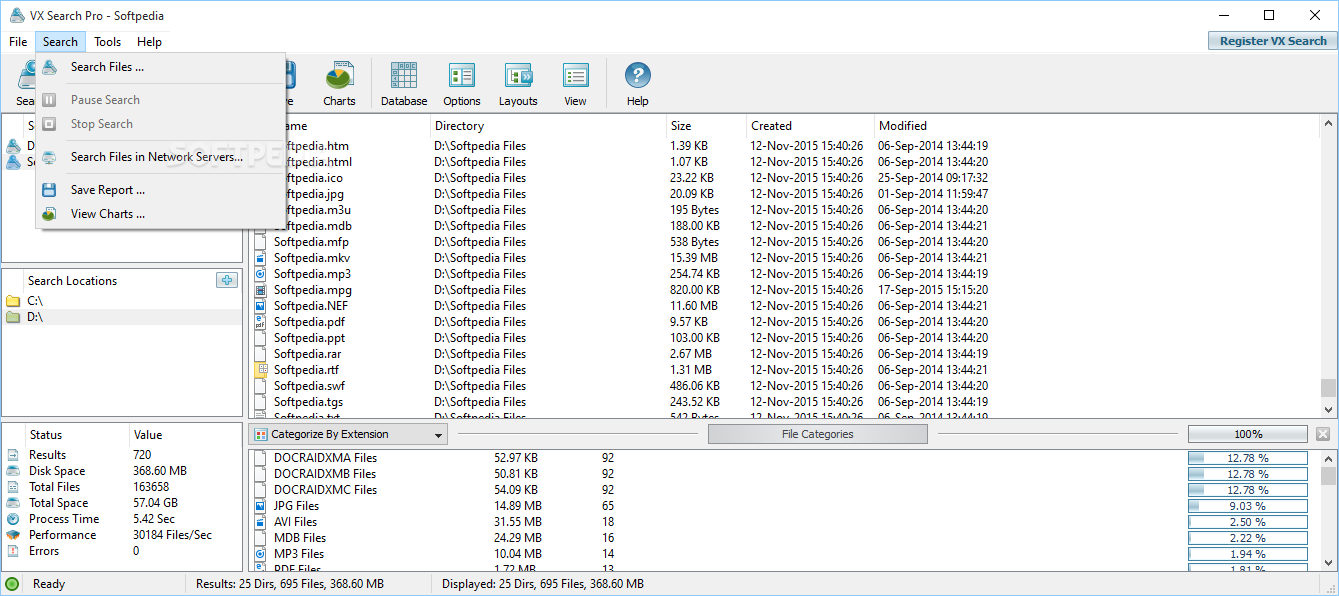Click the JPG Files category icon
1339x596 pixels.
click(260, 506)
